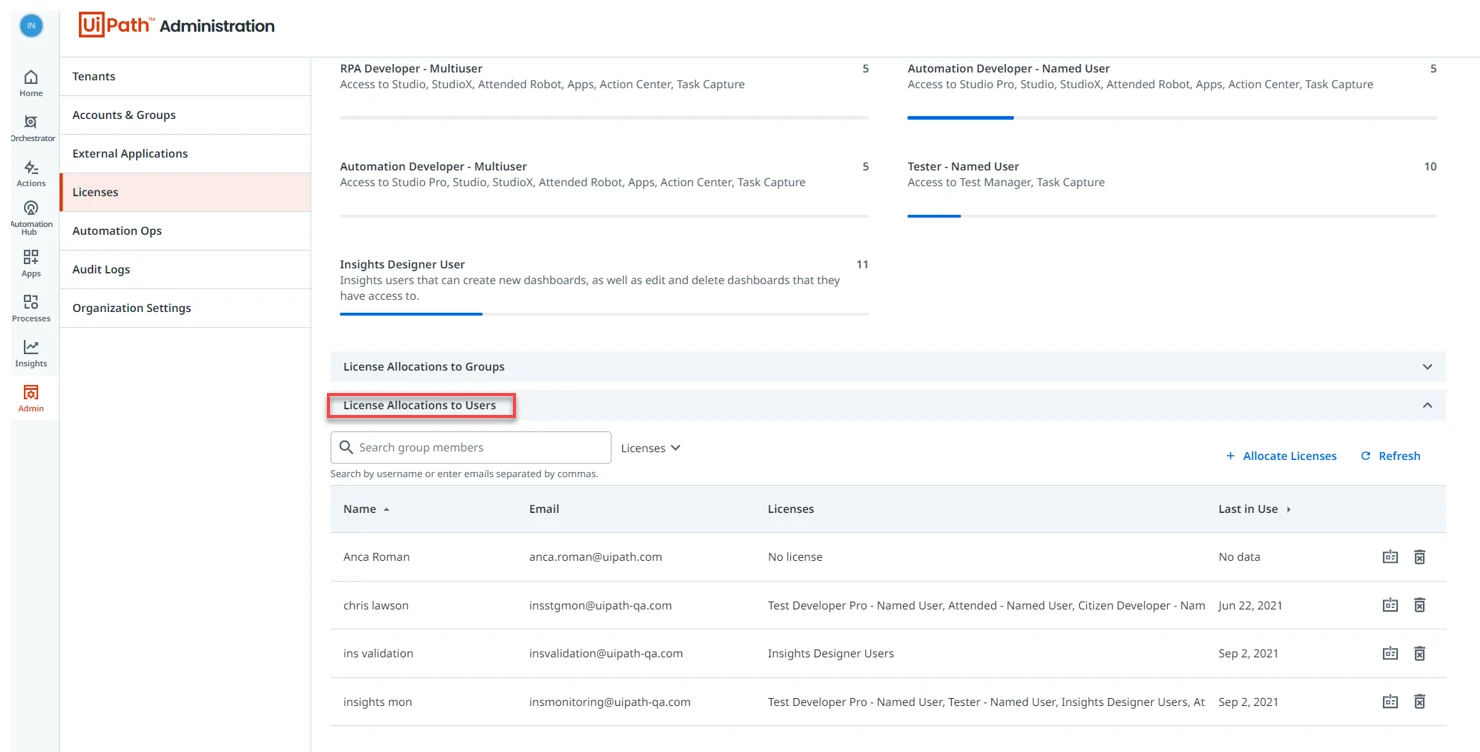1480x752 pixels.
Task: Click Allocate Licenses button
Action: [x=1281, y=456]
